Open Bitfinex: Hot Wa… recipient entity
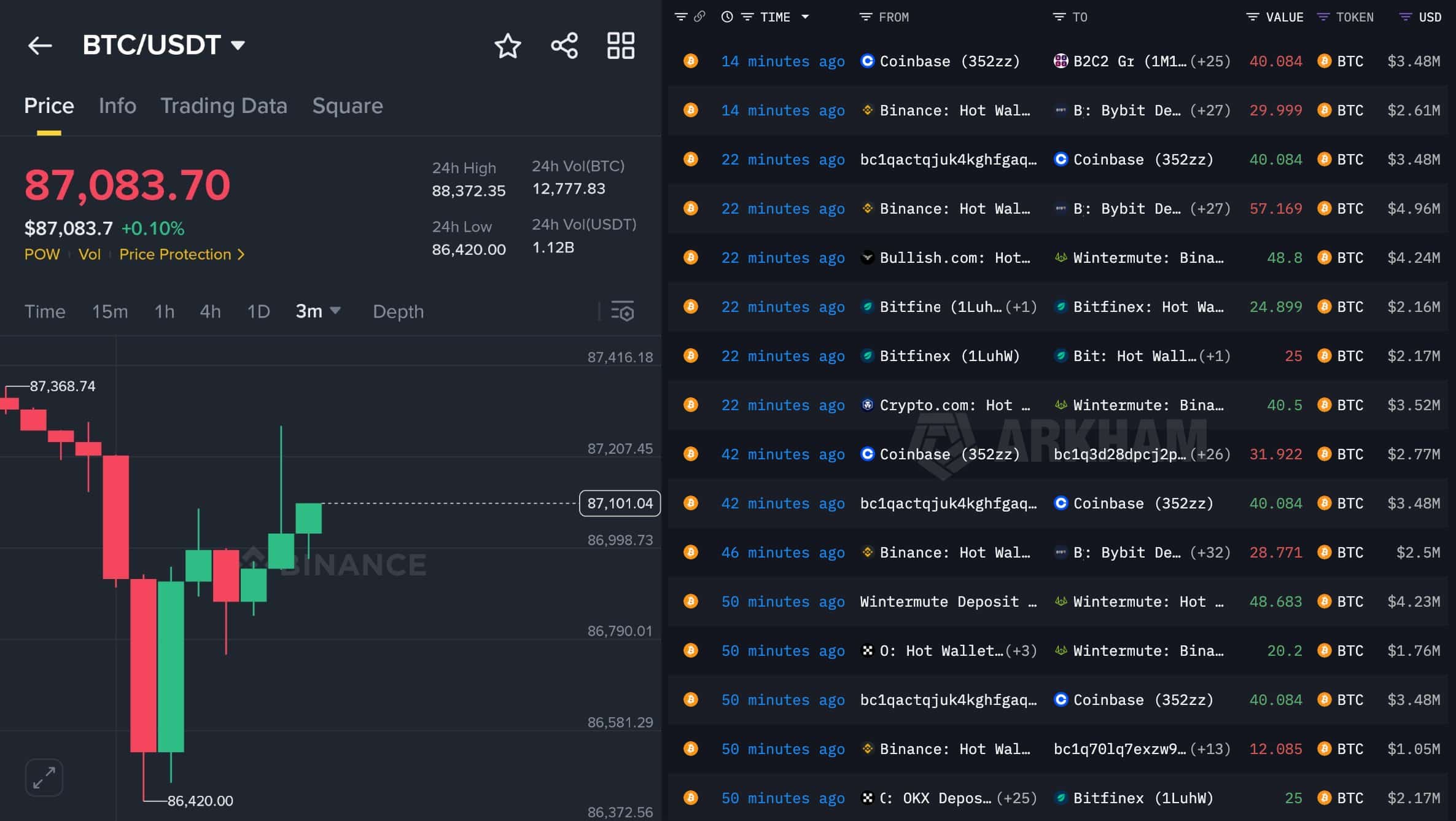The width and height of the screenshot is (1456, 821). (x=1148, y=307)
